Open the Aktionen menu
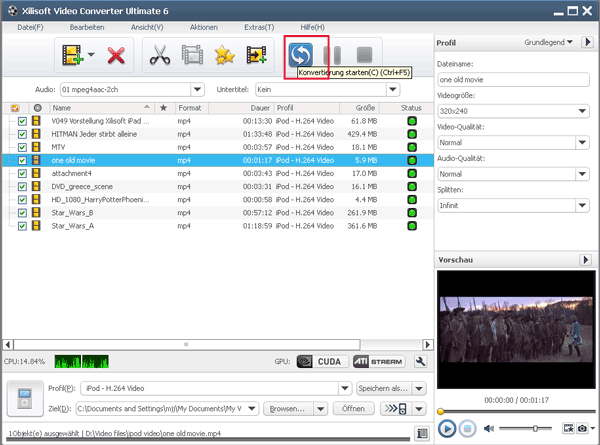Image resolution: width=600 pixels, height=445 pixels. pyautogui.click(x=204, y=27)
